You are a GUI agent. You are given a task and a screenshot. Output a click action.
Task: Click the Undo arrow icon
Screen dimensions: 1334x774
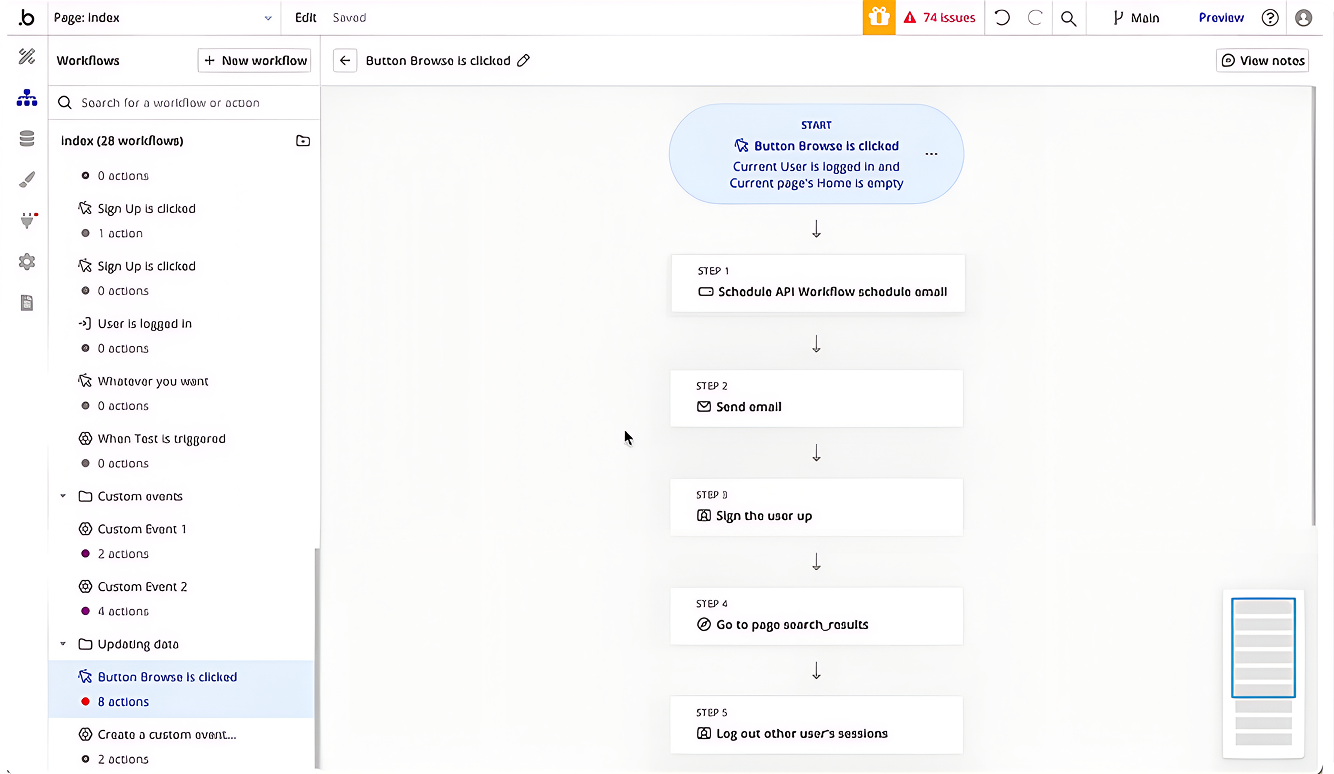pos(1002,17)
